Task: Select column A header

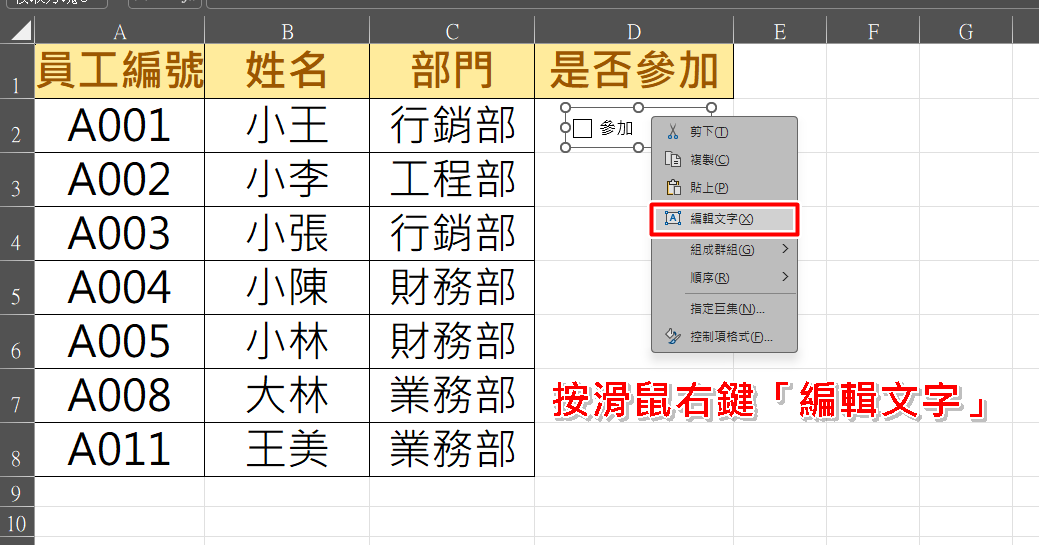Action: click(120, 30)
